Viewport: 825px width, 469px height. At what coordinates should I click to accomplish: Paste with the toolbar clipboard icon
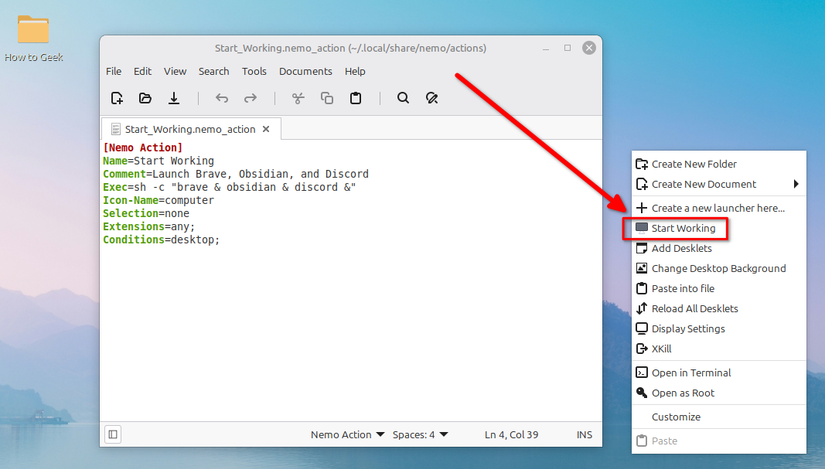tap(356, 98)
